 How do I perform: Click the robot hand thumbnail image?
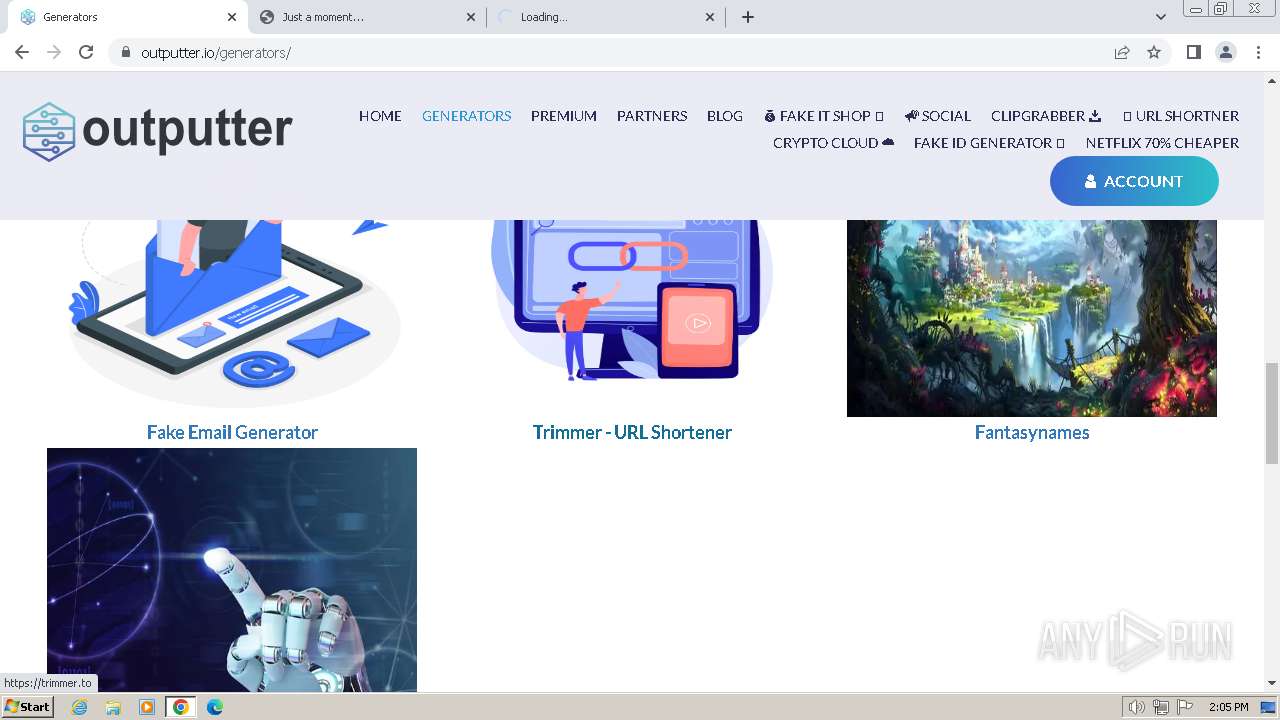[232, 570]
